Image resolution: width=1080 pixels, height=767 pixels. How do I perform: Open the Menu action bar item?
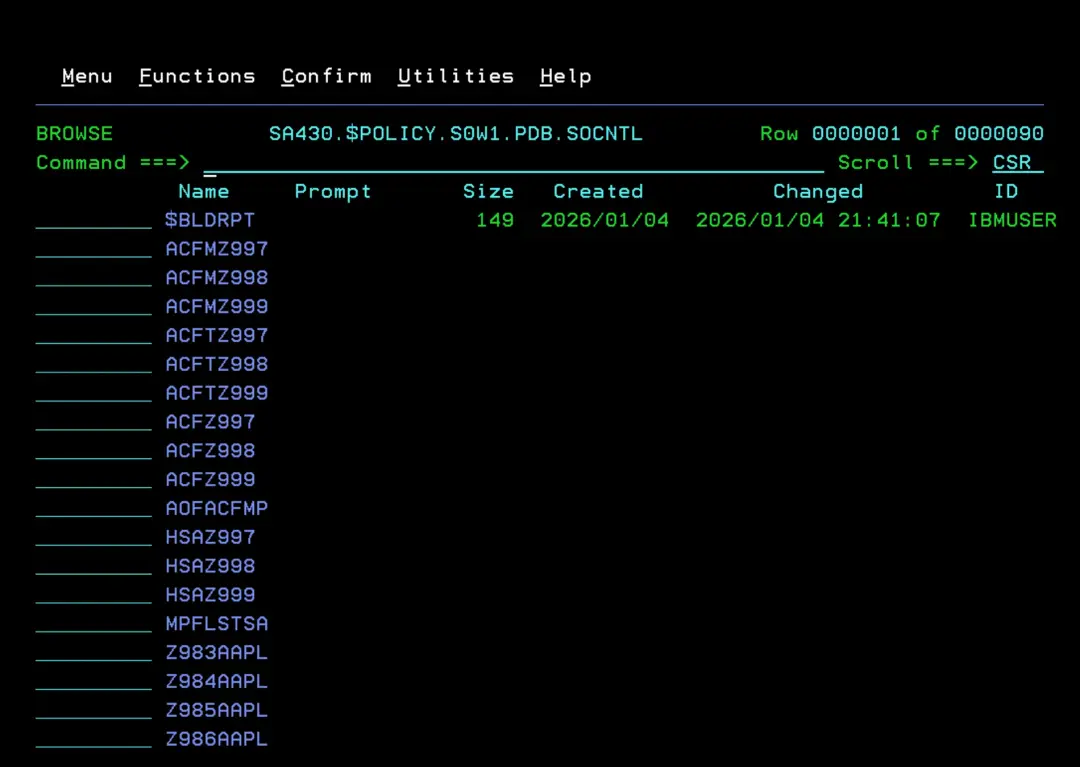point(87,76)
